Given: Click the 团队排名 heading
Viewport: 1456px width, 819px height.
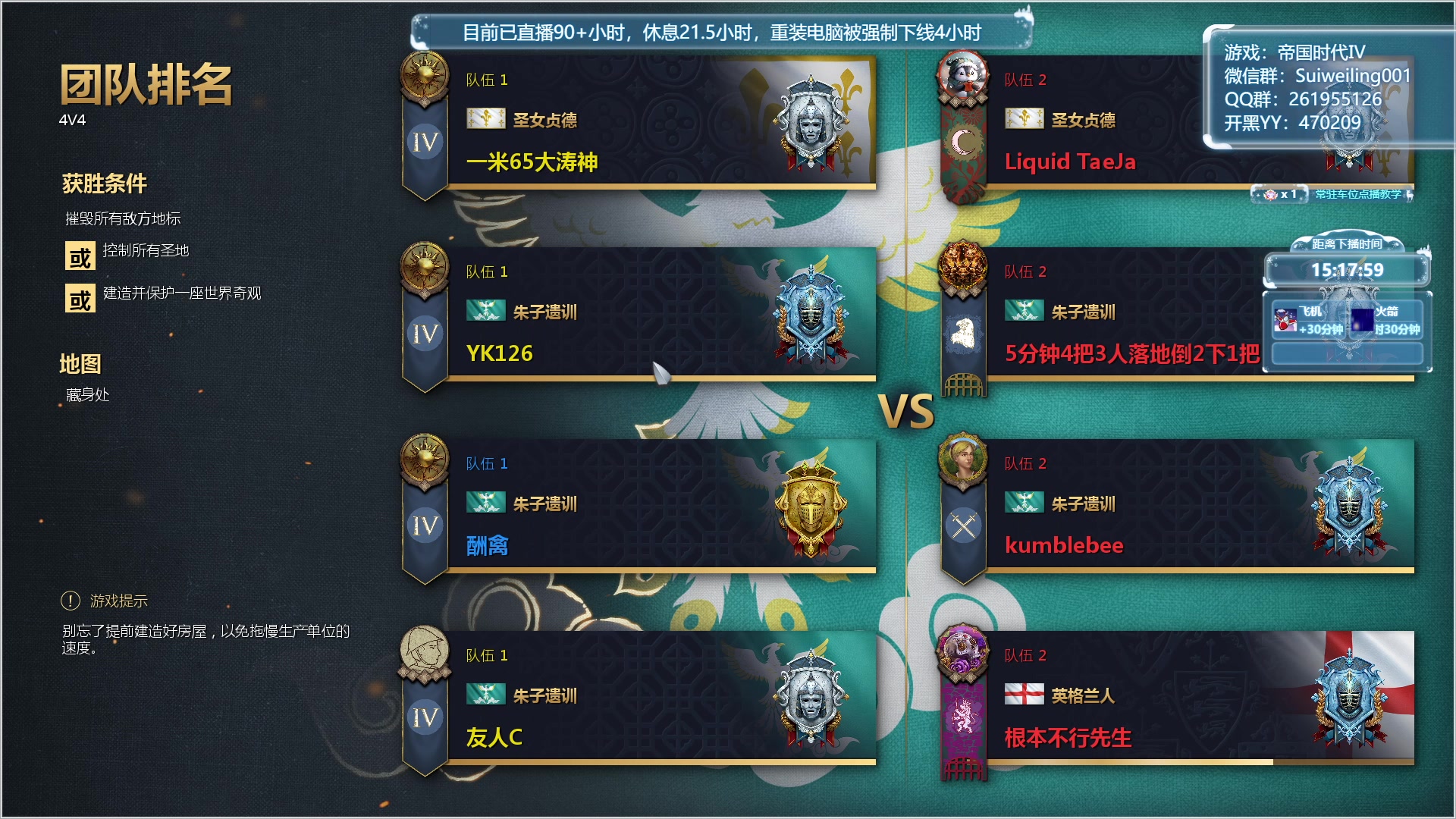Looking at the screenshot, I should [x=146, y=84].
